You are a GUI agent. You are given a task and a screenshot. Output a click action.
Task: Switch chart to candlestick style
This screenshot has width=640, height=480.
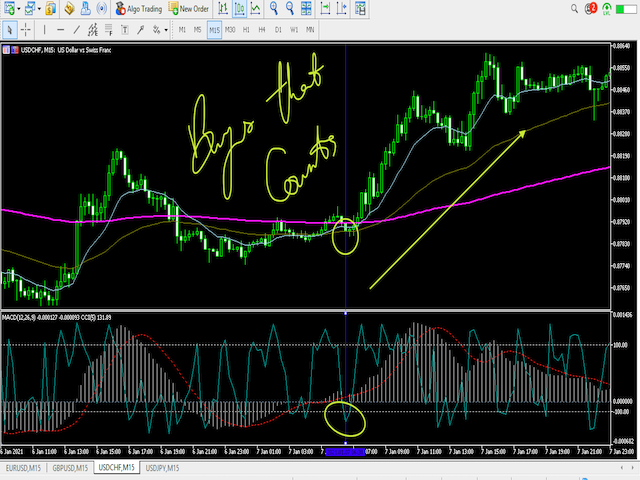tap(240, 8)
